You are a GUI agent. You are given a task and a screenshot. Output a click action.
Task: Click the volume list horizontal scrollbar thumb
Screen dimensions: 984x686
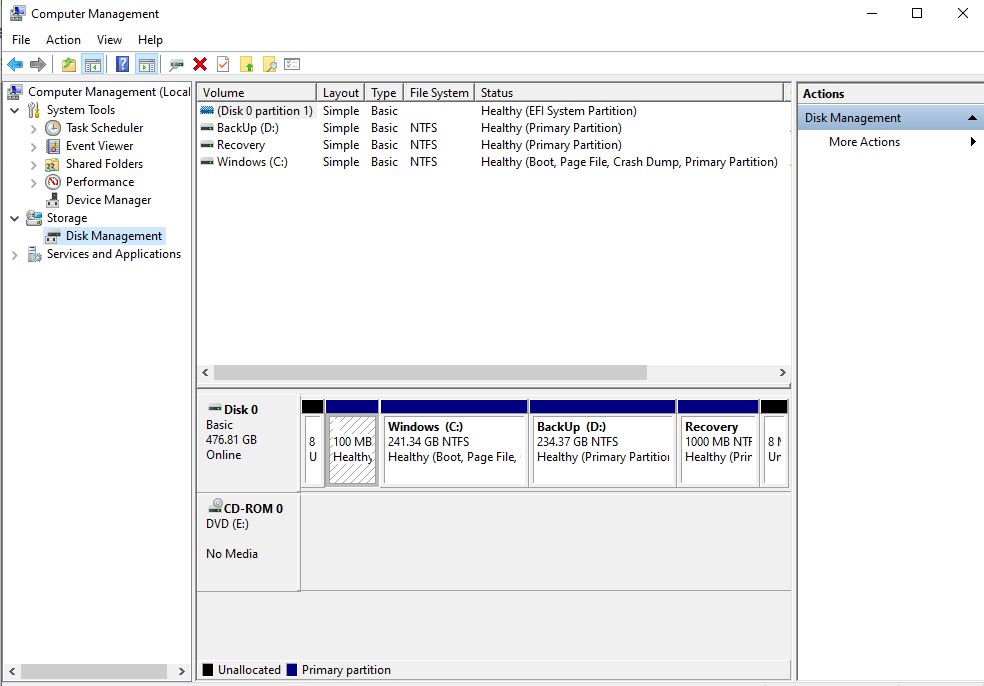(430, 373)
